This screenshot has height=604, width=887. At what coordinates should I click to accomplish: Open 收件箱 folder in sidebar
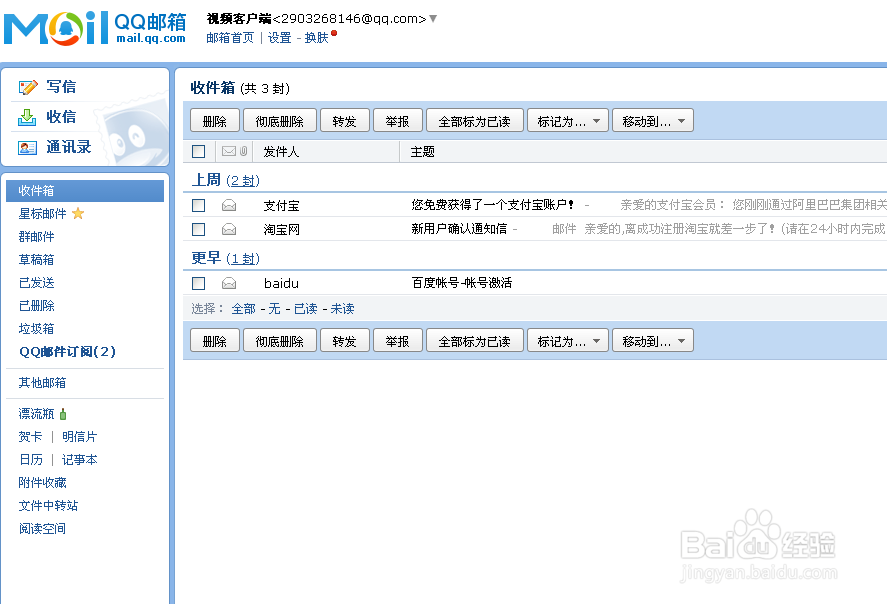[x=85, y=191]
